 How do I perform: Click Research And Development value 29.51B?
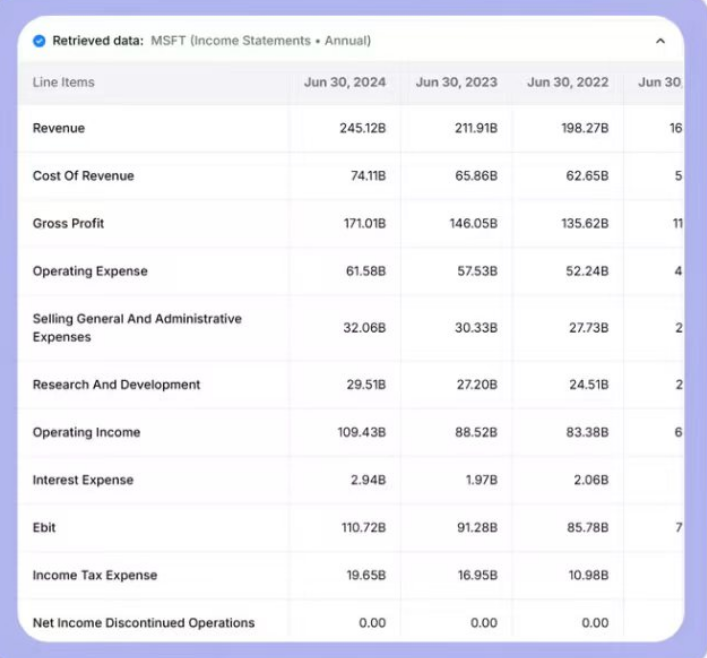[366, 385]
